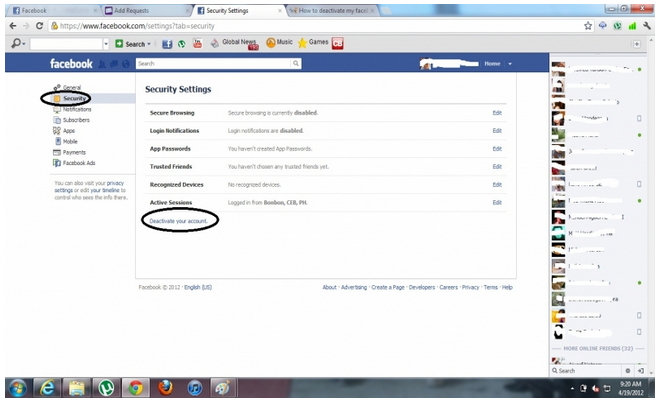
Task: Click MORE ONLINE FRIENDS (32) divider label
Action: pos(598,349)
